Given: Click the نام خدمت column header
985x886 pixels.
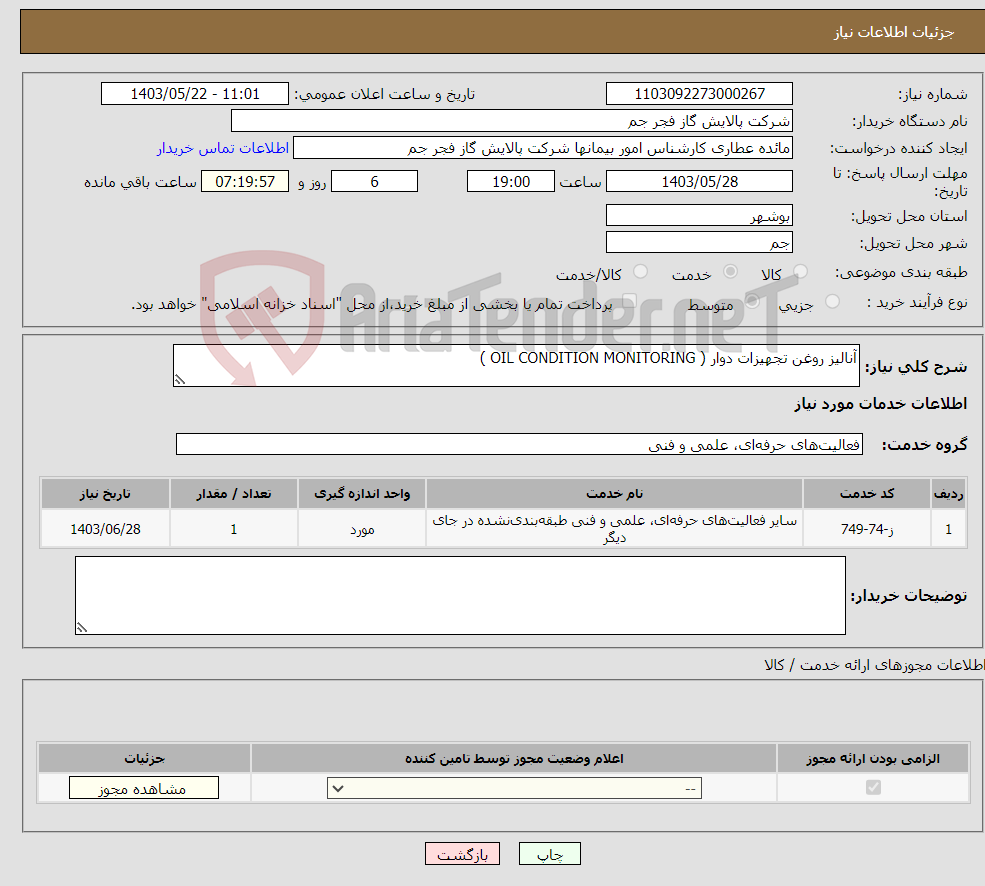Looking at the screenshot, I should [x=614, y=494].
